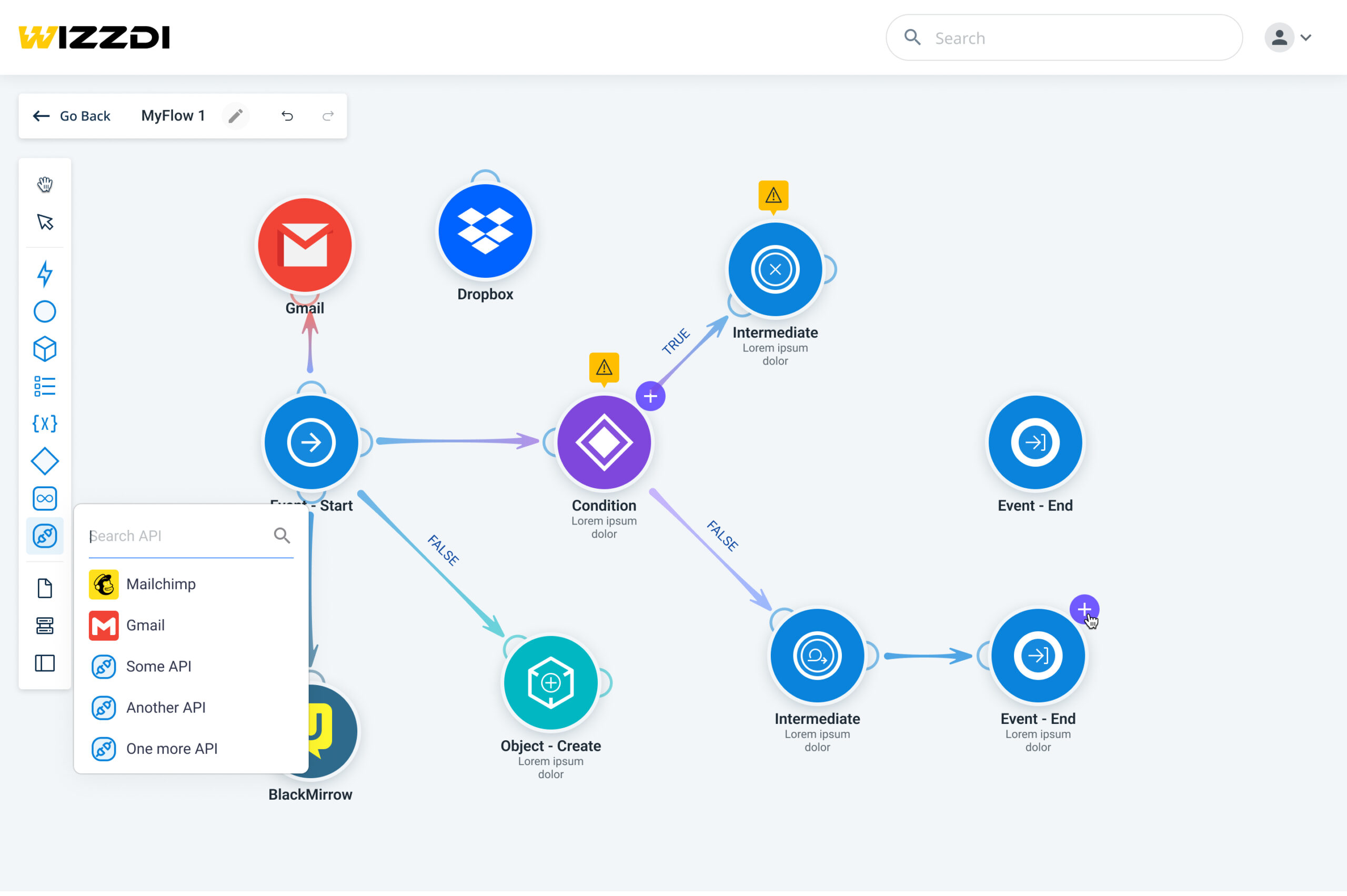The width and height of the screenshot is (1347, 896).
Task: Toggle the API connector tool
Action: [x=45, y=536]
